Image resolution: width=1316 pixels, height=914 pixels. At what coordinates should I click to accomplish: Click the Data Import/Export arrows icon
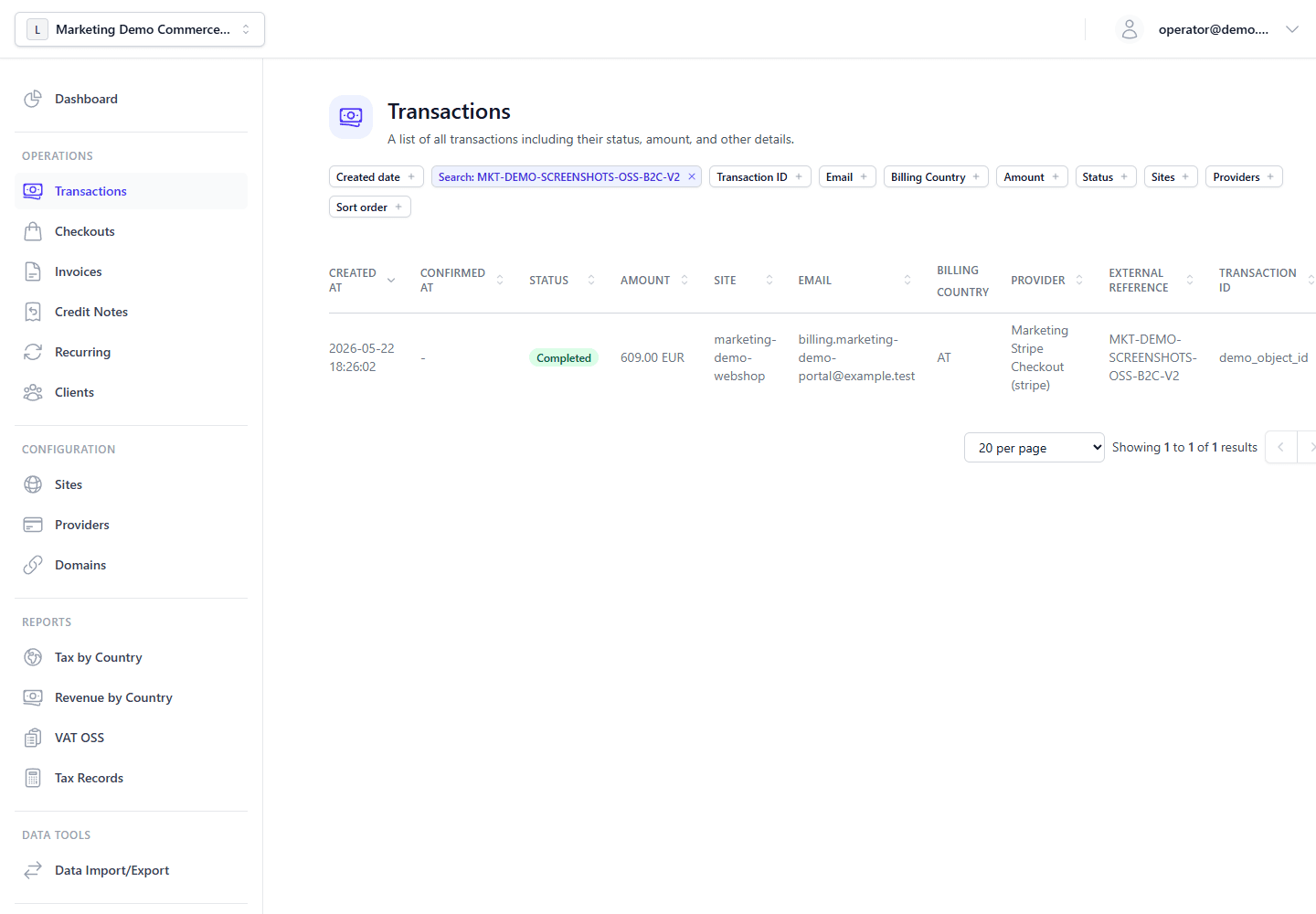pyautogui.click(x=33, y=870)
